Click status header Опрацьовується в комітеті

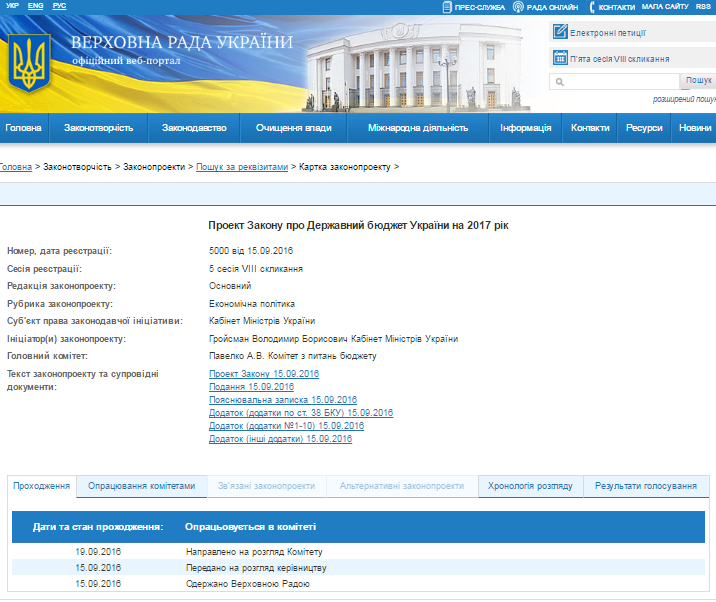(250, 527)
